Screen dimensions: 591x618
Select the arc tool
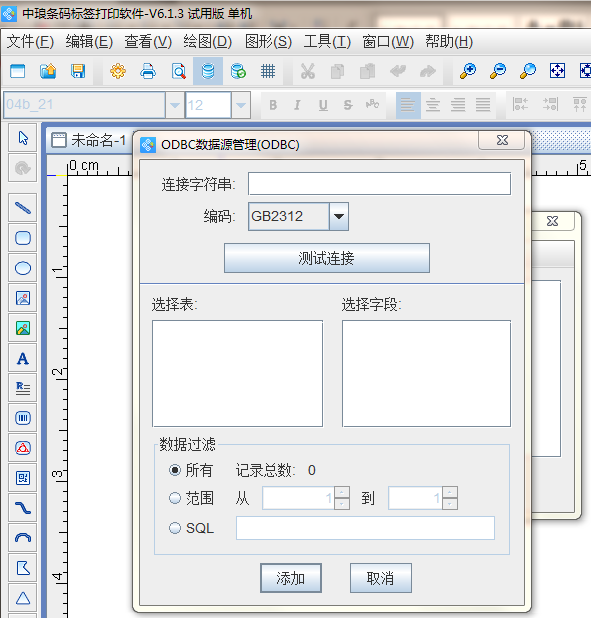pos(23,538)
